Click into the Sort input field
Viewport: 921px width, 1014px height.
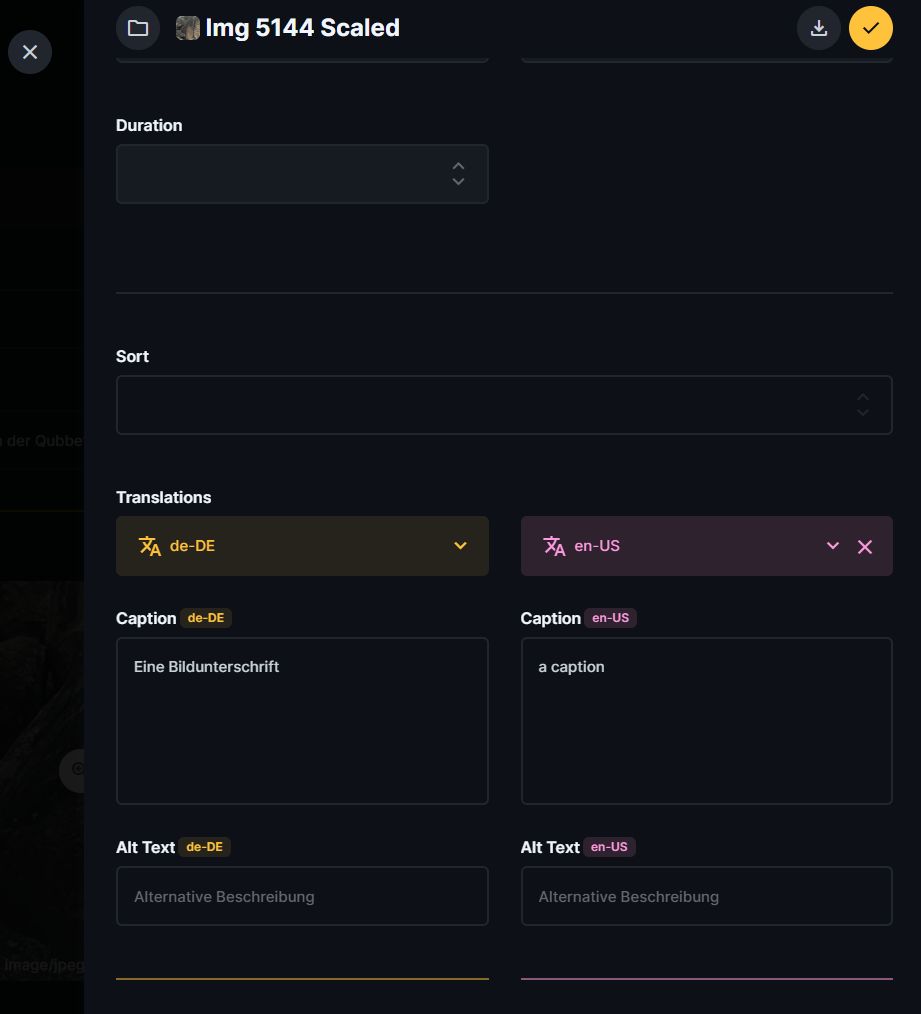[x=480, y=405]
